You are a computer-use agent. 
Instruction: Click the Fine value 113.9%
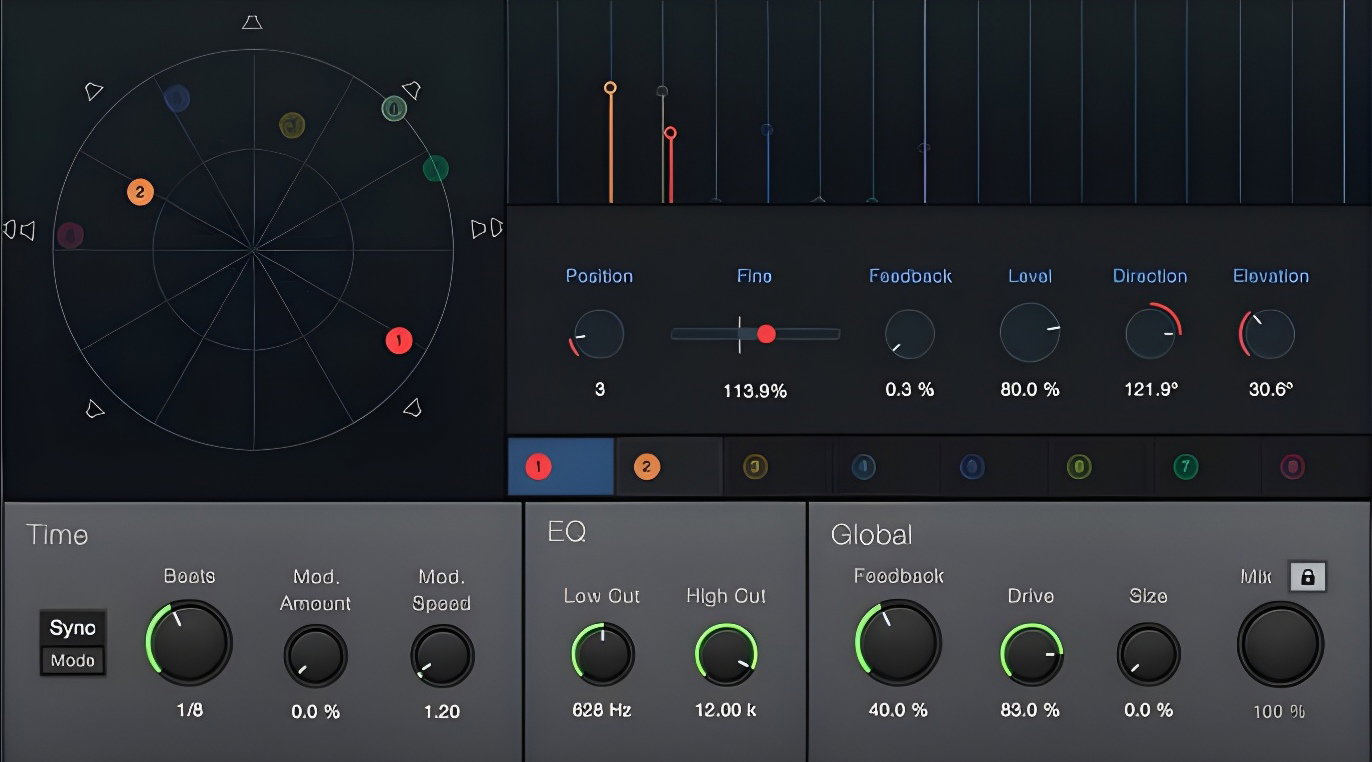[755, 392]
